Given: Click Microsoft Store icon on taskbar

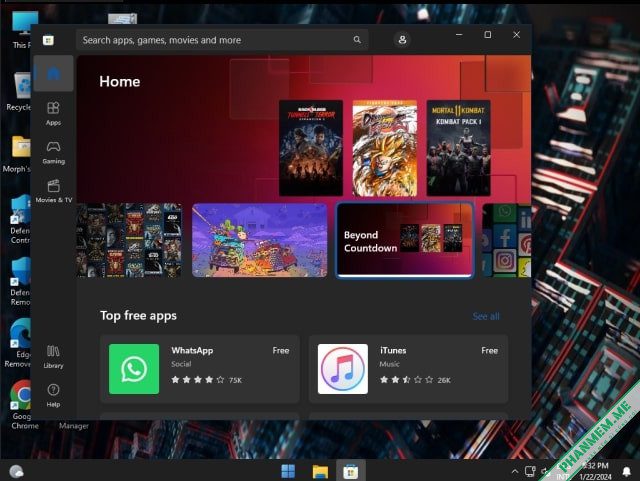Looking at the screenshot, I should point(351,471).
